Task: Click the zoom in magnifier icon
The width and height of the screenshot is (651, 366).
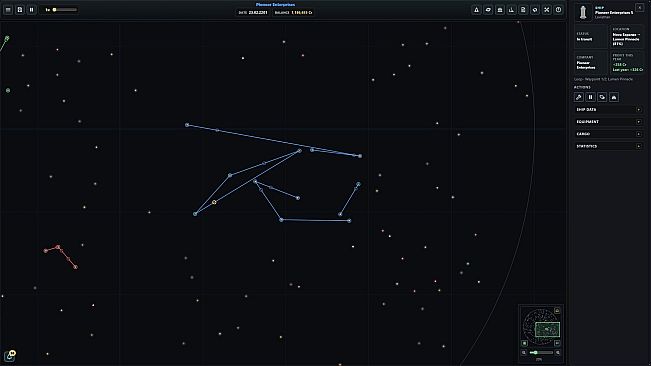Action: 558,353
